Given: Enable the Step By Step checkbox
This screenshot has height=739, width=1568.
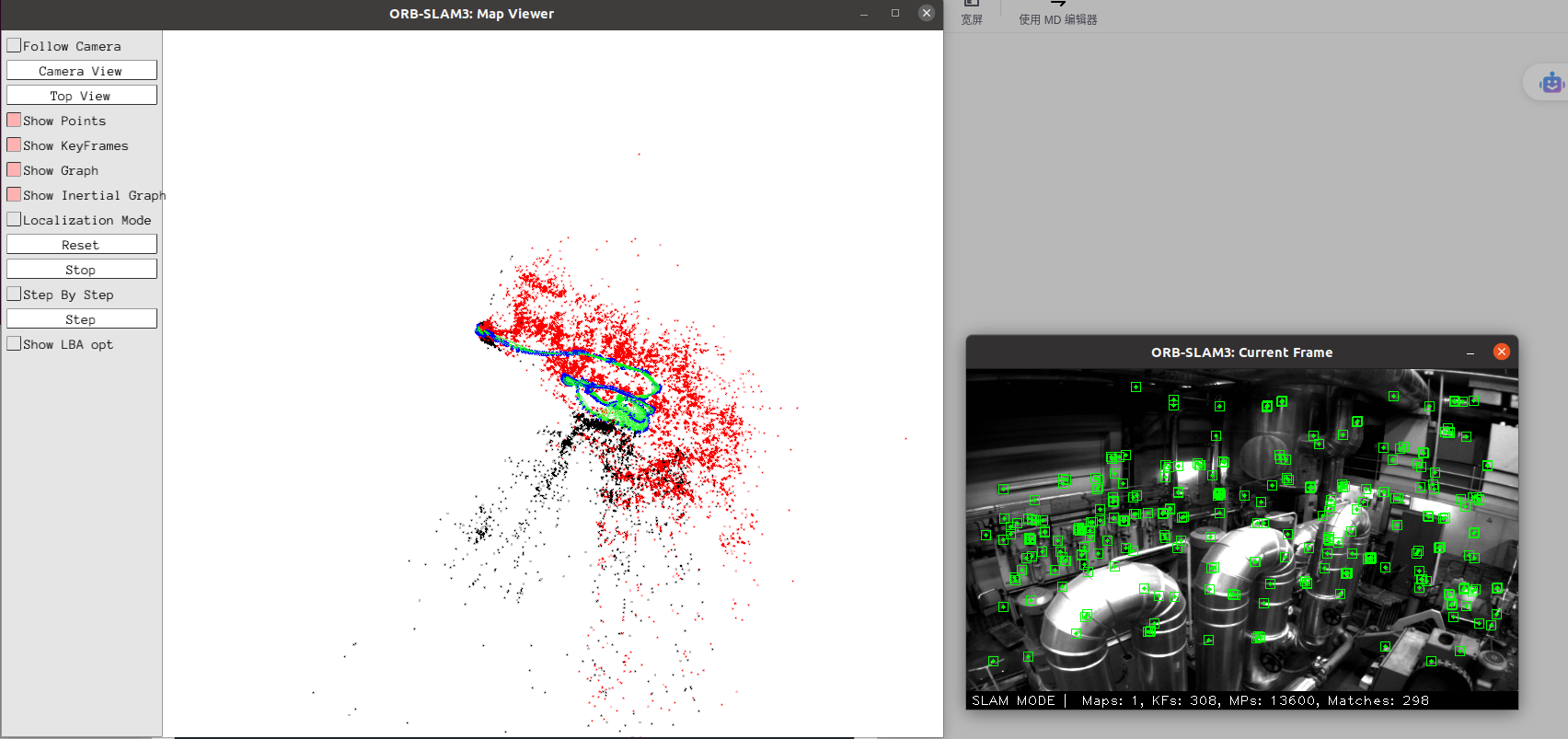Looking at the screenshot, I should click(14, 294).
